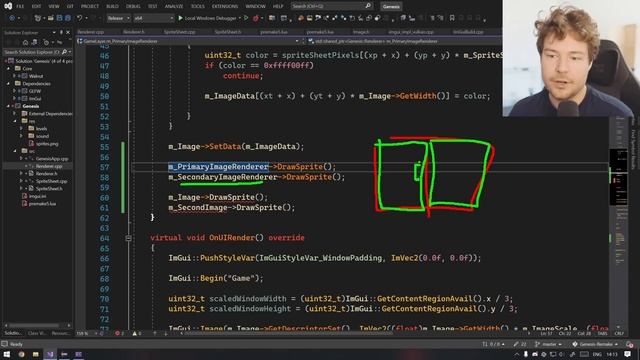Open the WINDOW menu
The height and width of the screenshot is (360, 640).
[256, 7]
